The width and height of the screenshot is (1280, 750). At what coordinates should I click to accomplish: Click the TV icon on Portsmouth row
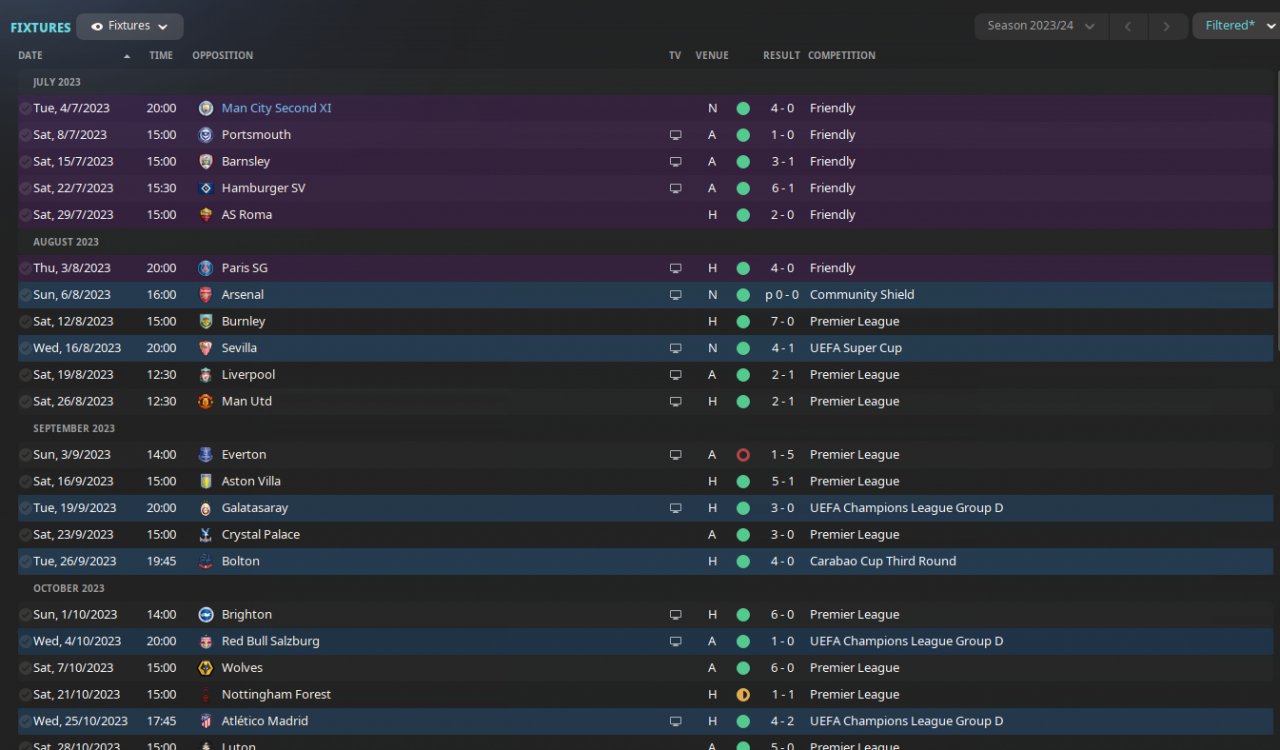coord(675,135)
